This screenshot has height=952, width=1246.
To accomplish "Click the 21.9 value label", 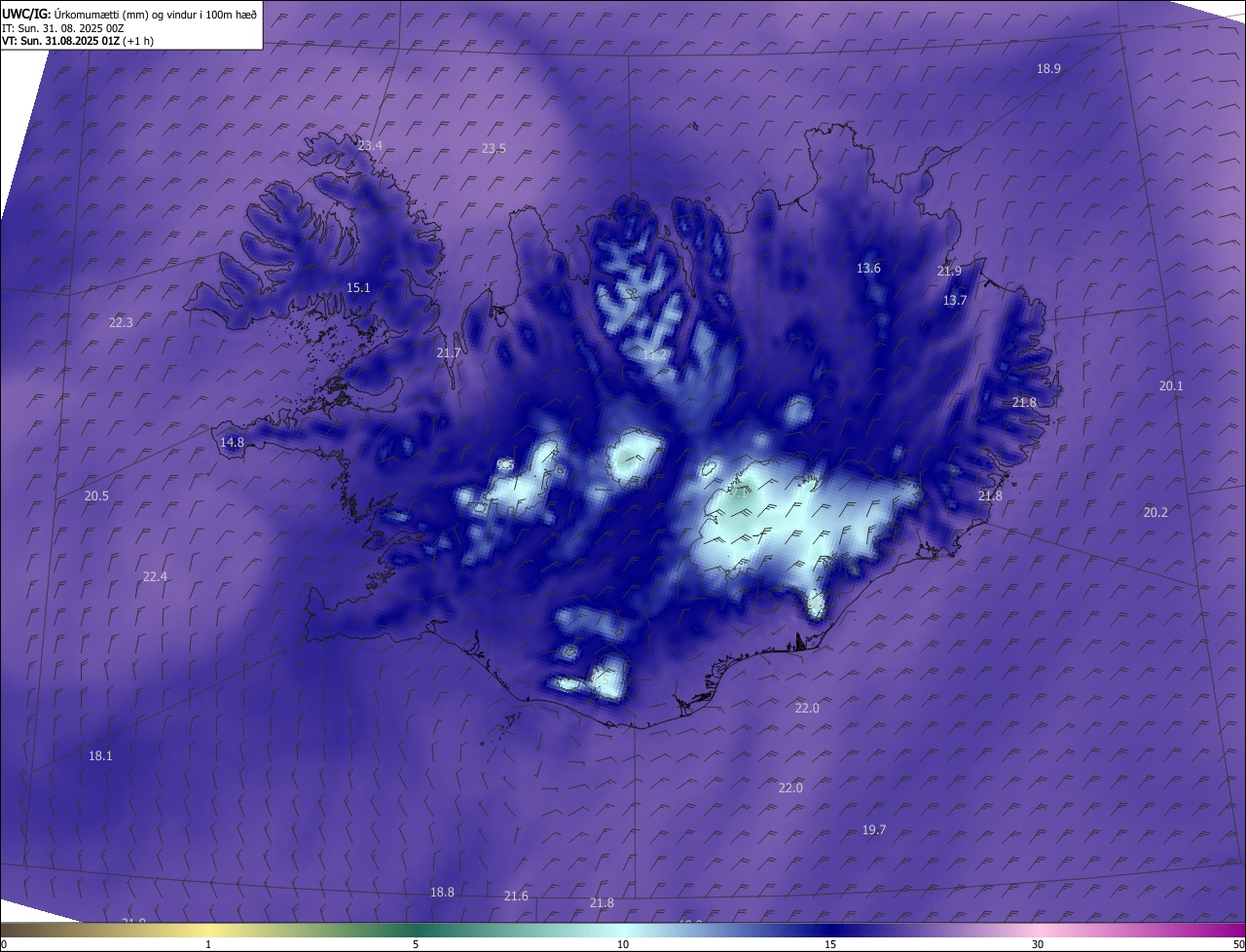I will [x=949, y=271].
